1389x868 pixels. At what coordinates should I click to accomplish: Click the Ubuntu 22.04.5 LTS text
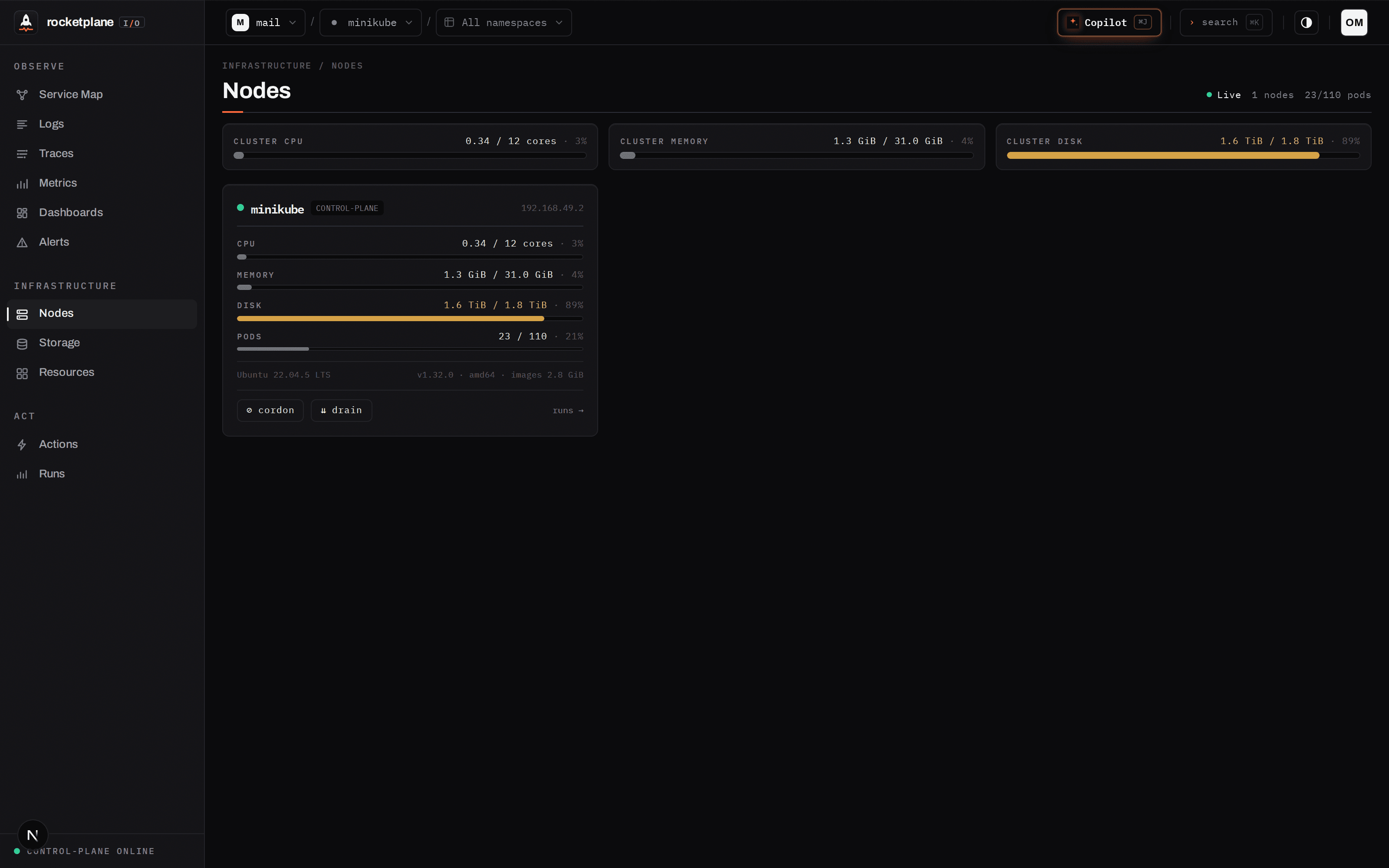(283, 375)
